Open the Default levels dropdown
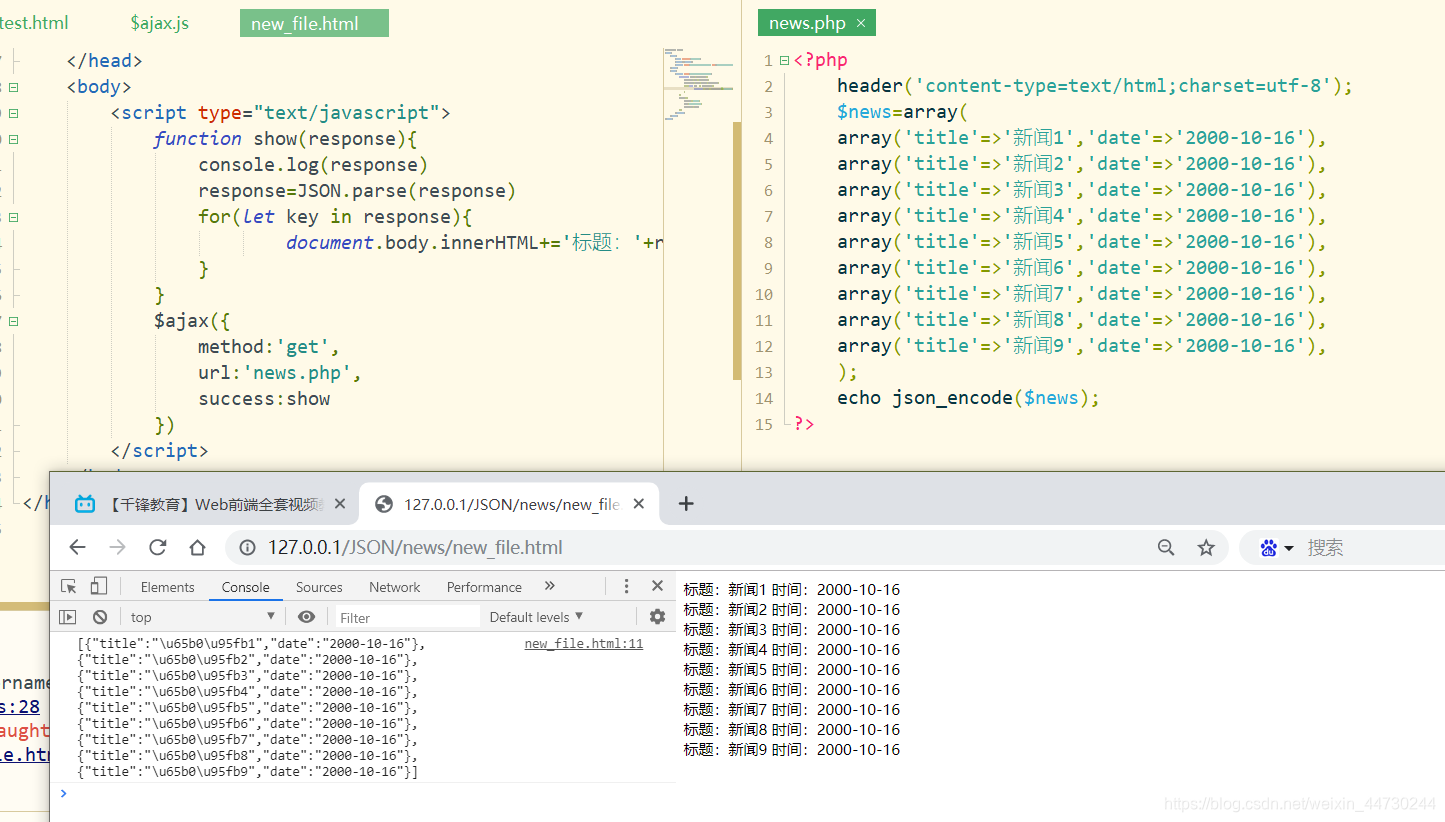 (x=536, y=617)
